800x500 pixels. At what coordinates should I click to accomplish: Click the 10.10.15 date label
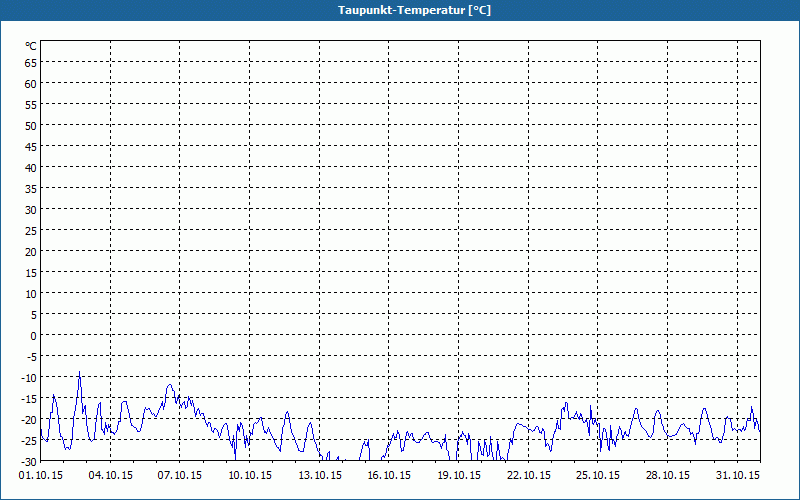tap(250, 476)
